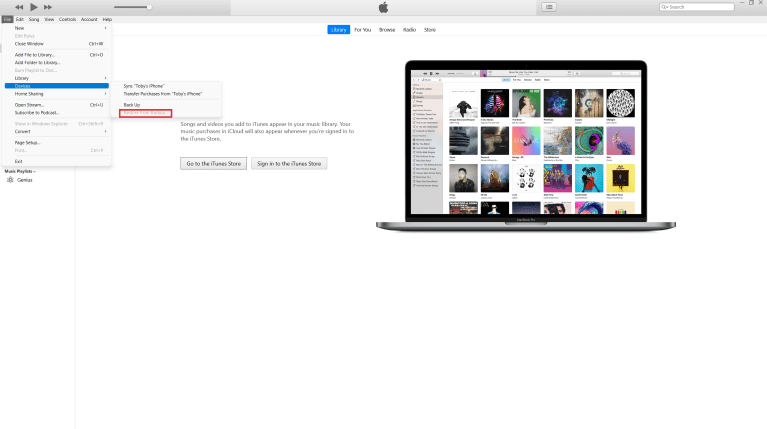Click the Search field
767x429 pixels.
pos(697,7)
